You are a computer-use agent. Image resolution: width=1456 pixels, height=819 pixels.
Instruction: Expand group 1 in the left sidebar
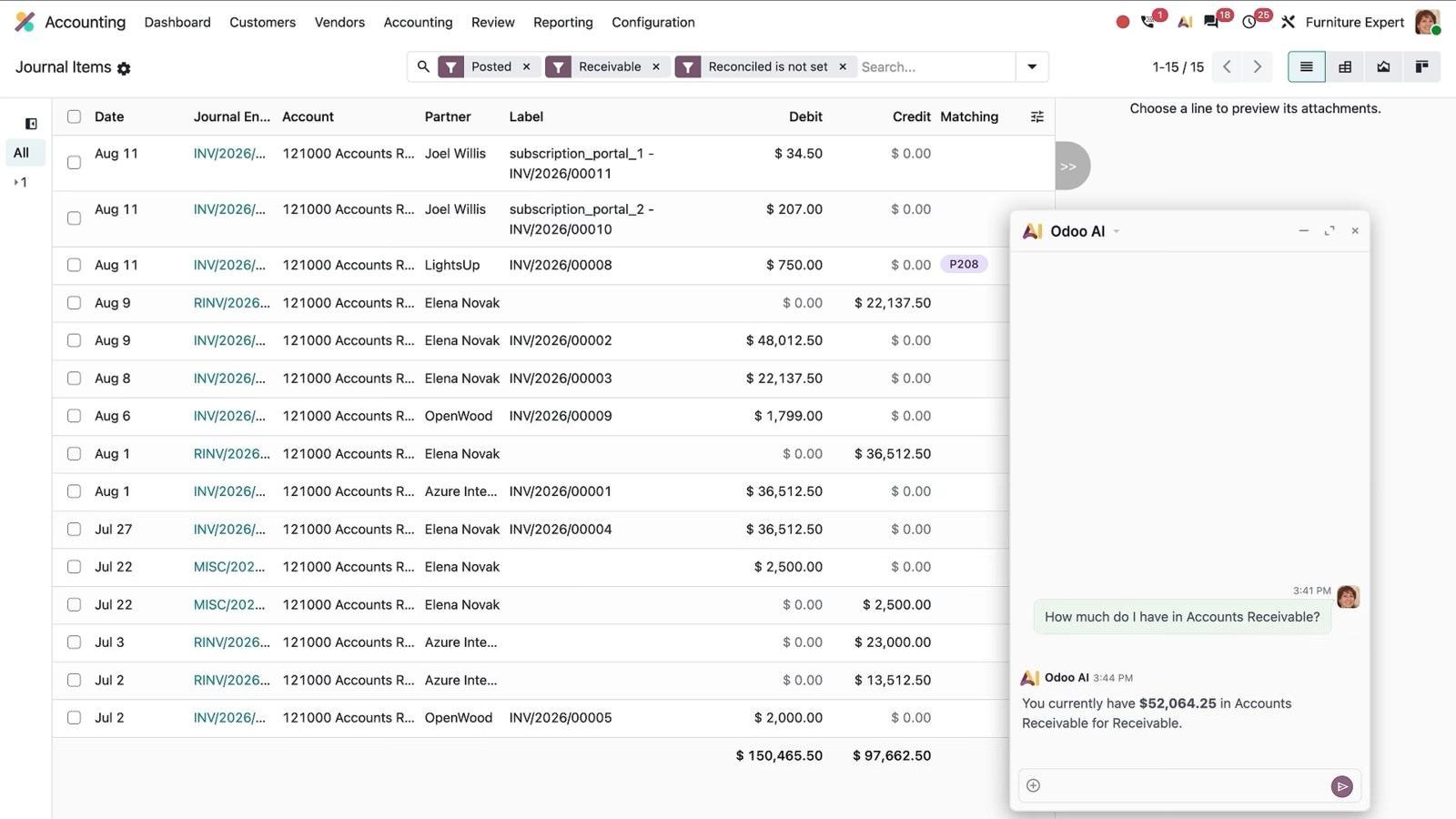[x=21, y=182]
